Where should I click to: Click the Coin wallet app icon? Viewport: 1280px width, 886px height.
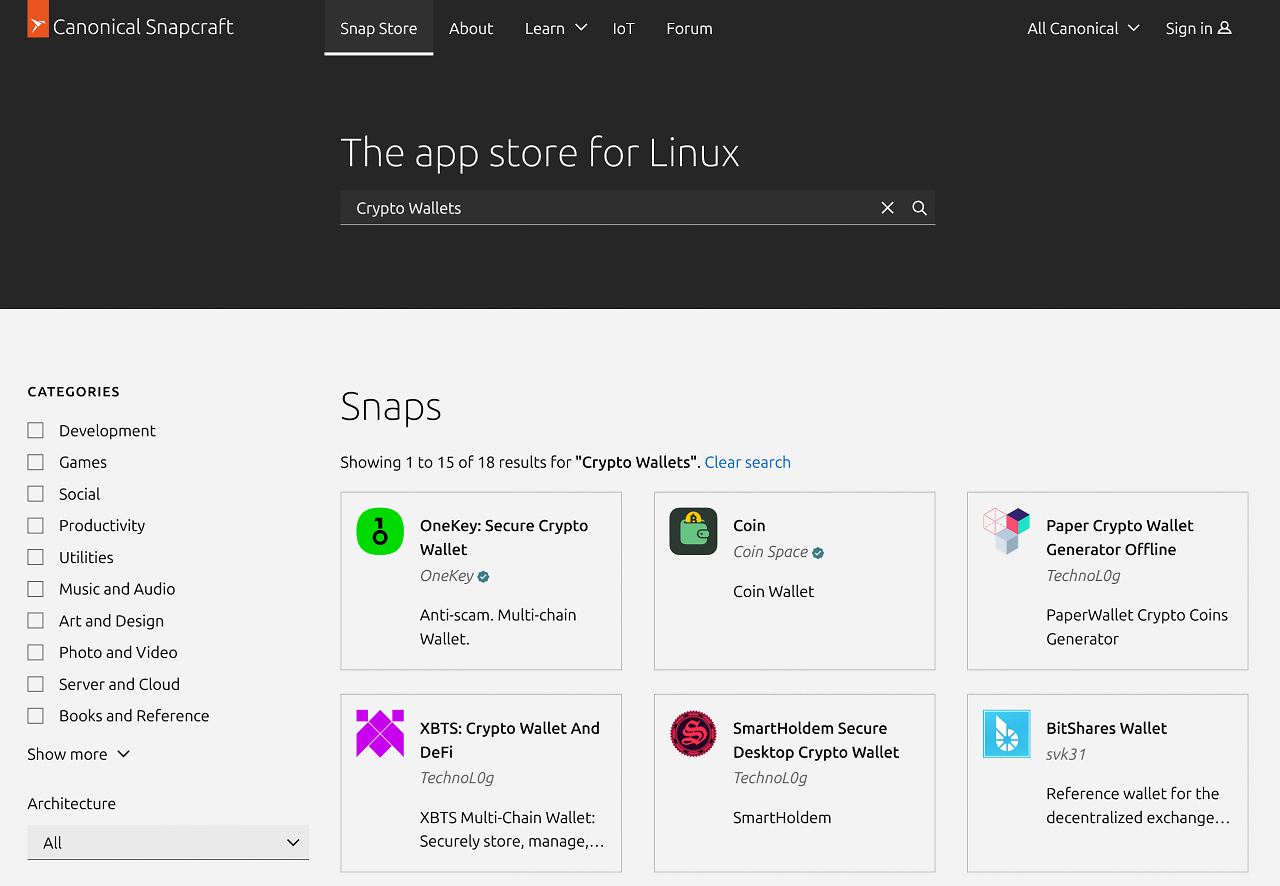pyautogui.click(x=693, y=531)
